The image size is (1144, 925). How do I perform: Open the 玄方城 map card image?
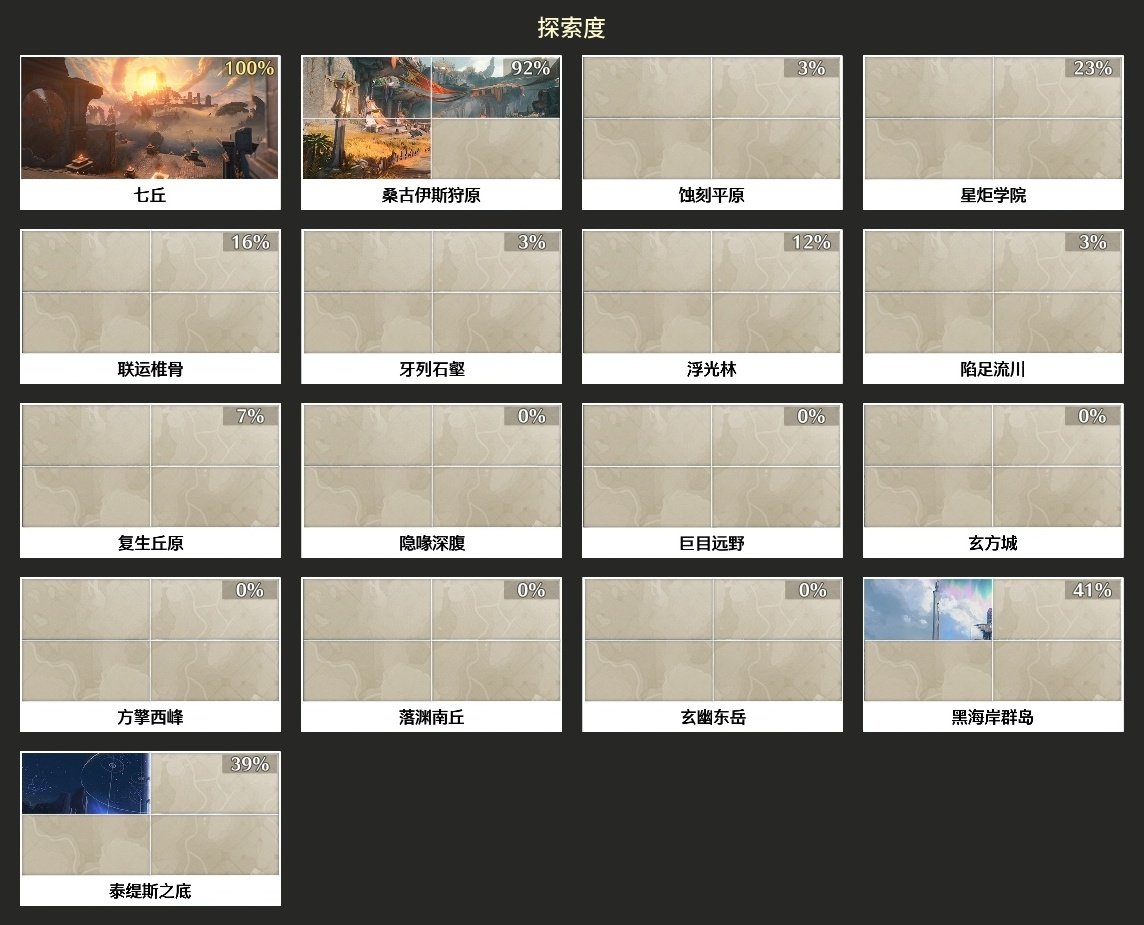click(993, 465)
